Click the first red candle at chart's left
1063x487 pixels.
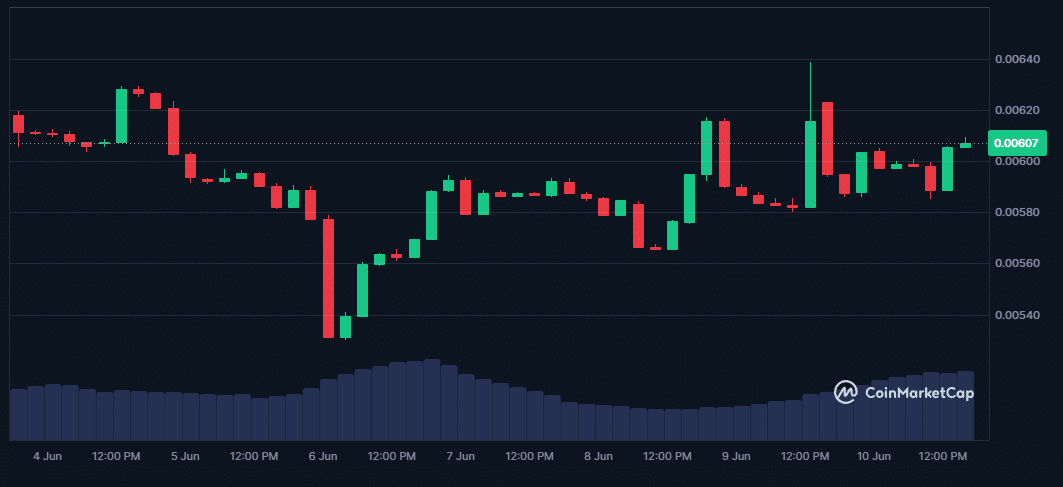(18, 123)
